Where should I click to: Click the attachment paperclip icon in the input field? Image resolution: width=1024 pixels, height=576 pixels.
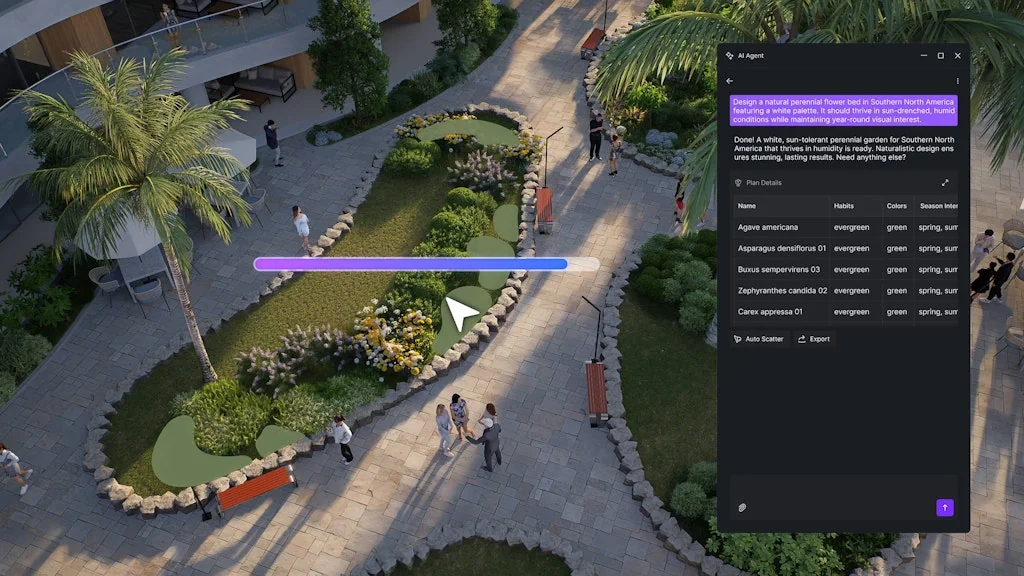pos(742,507)
